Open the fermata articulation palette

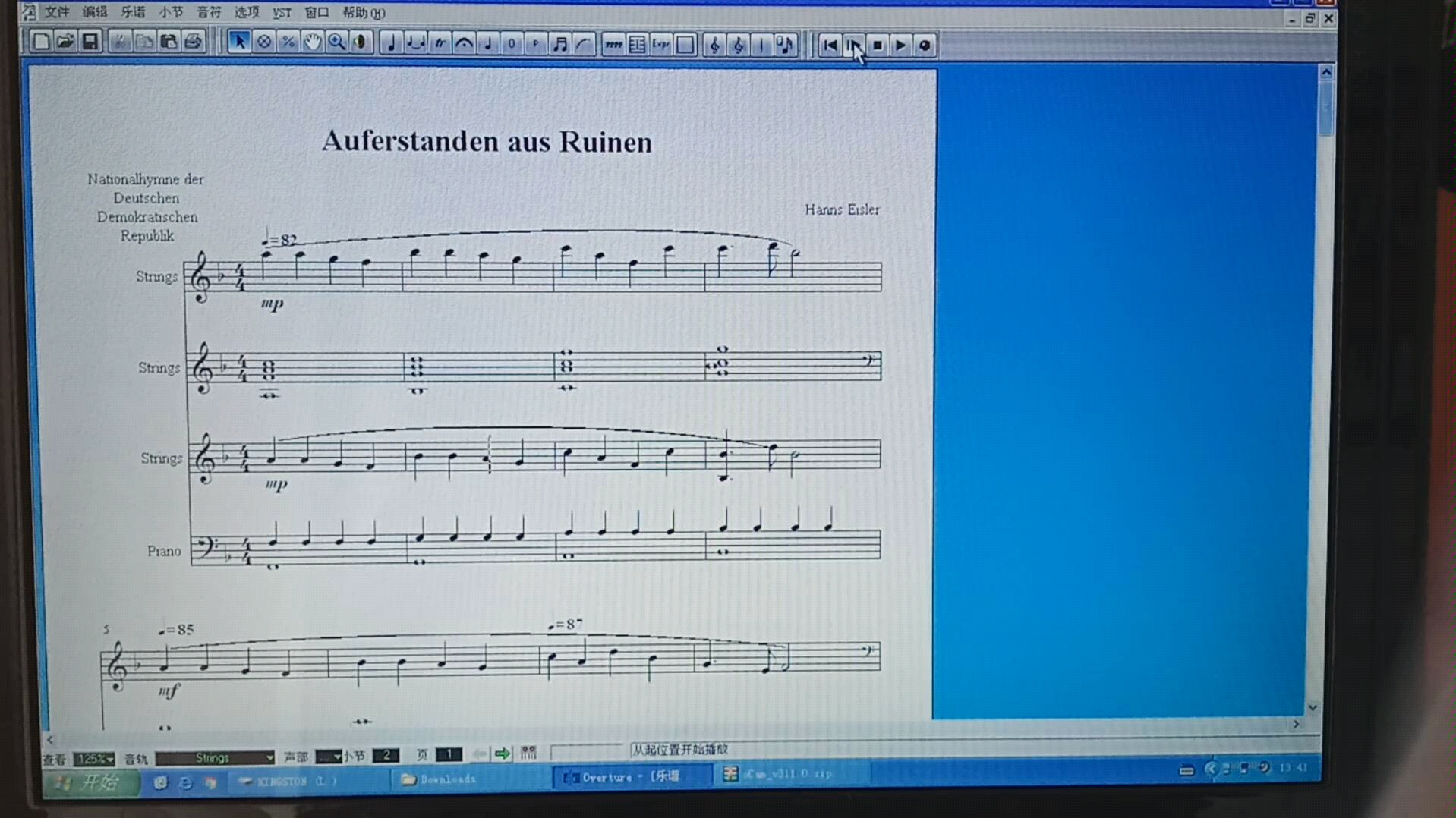(x=464, y=44)
